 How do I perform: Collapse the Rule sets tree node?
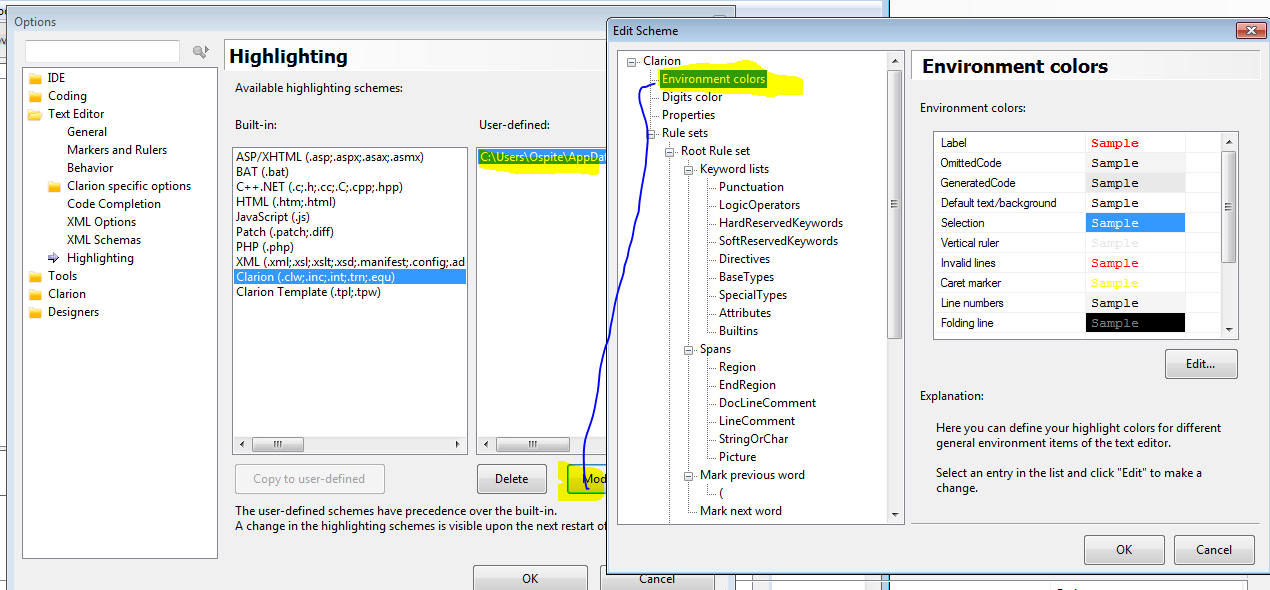[651, 134]
